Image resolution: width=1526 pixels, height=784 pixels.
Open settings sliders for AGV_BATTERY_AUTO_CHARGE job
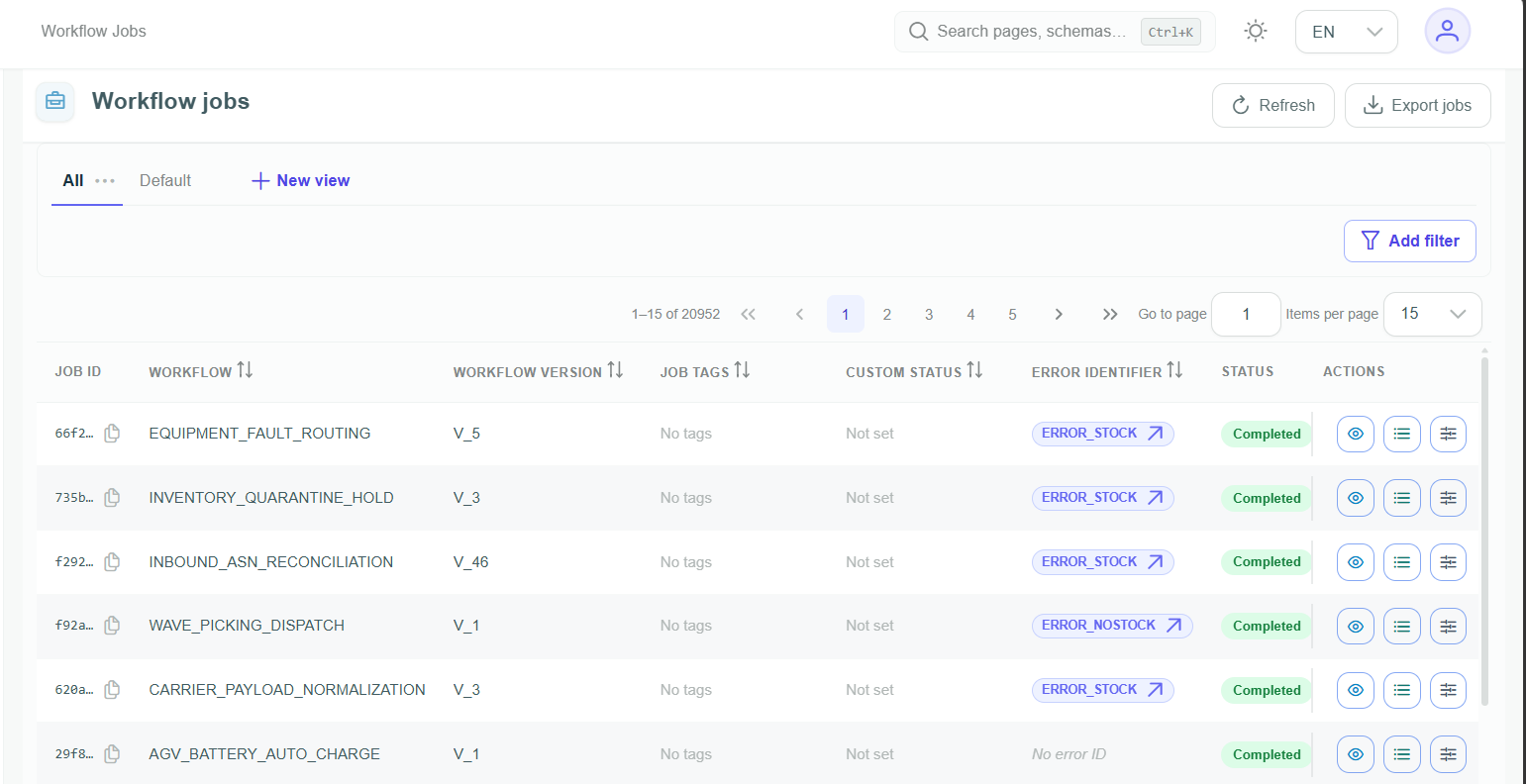click(1448, 754)
